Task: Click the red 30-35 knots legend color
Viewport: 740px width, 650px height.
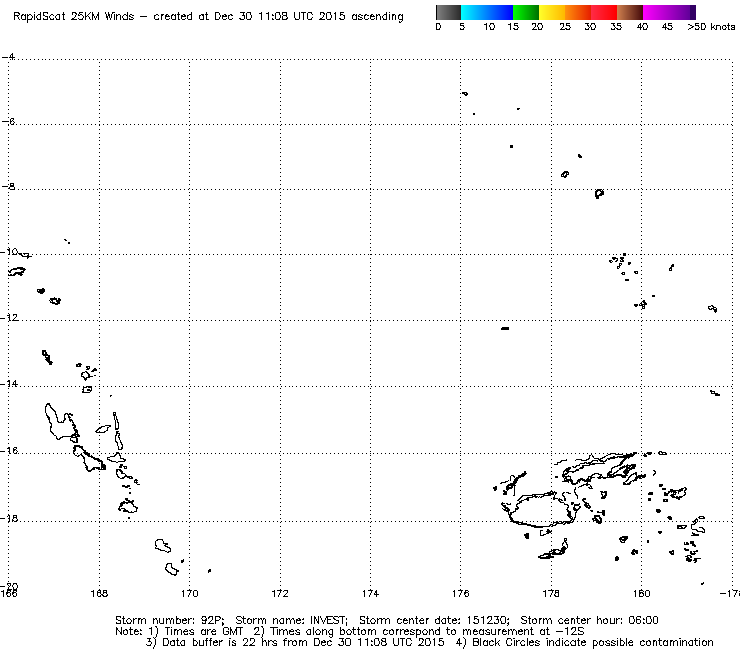Action: coord(604,12)
